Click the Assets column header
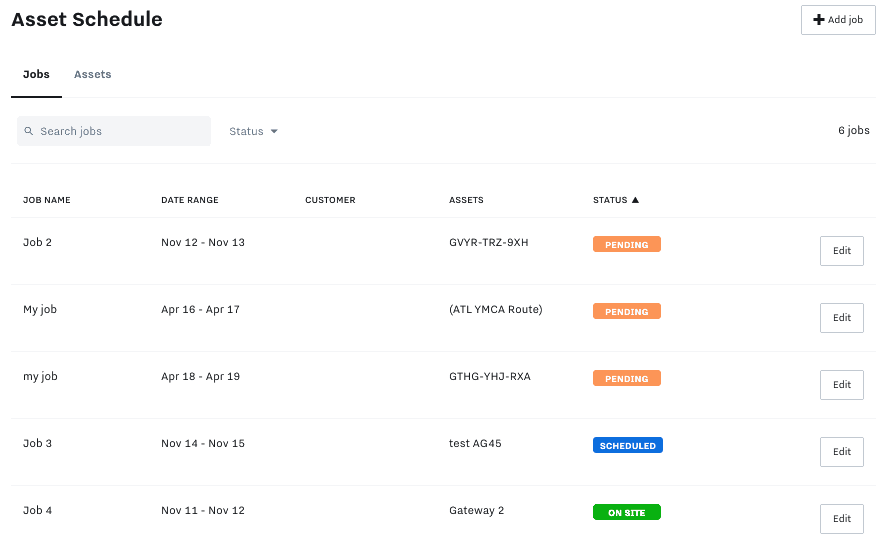 tap(466, 200)
